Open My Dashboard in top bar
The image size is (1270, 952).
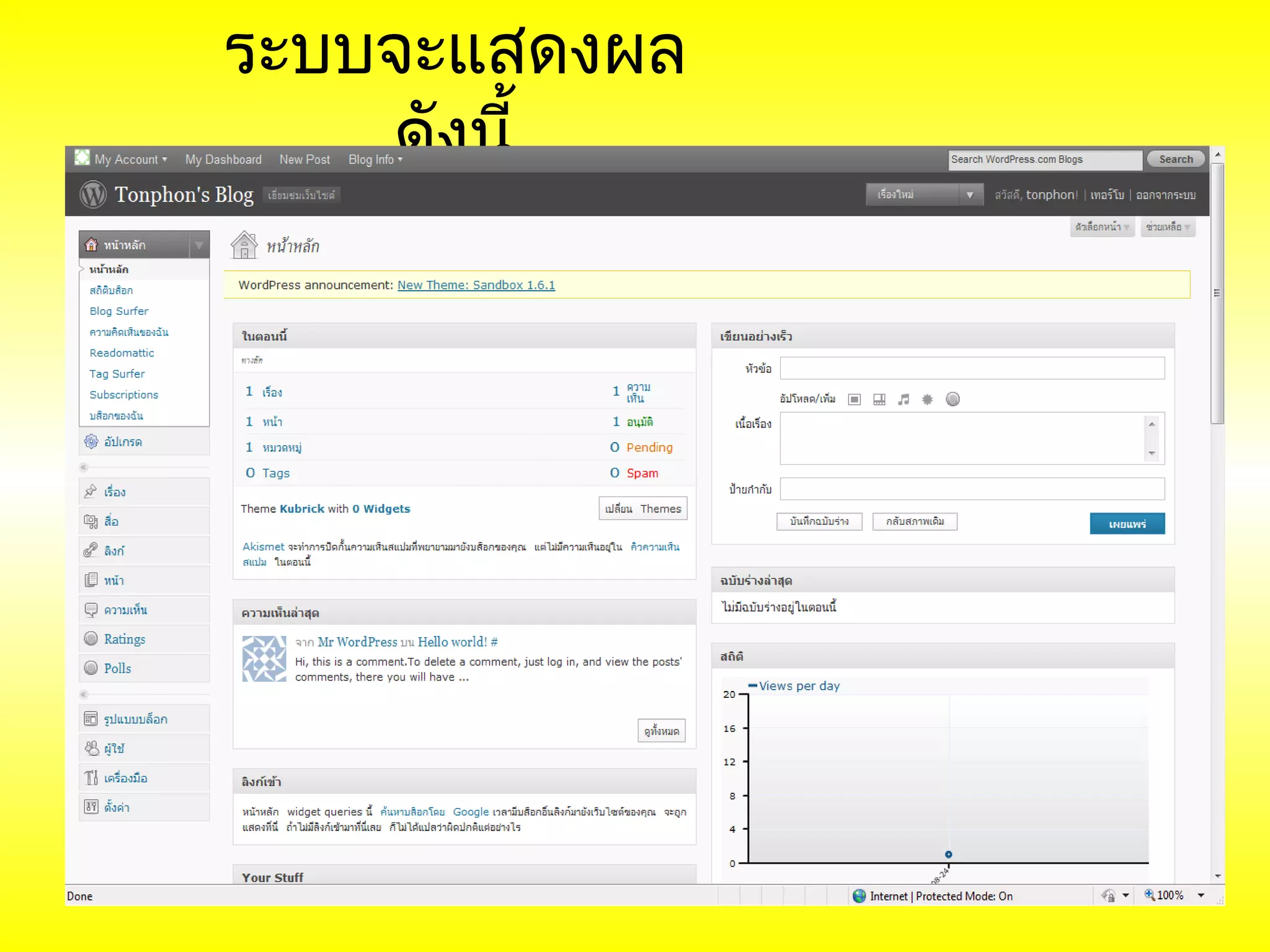223,159
